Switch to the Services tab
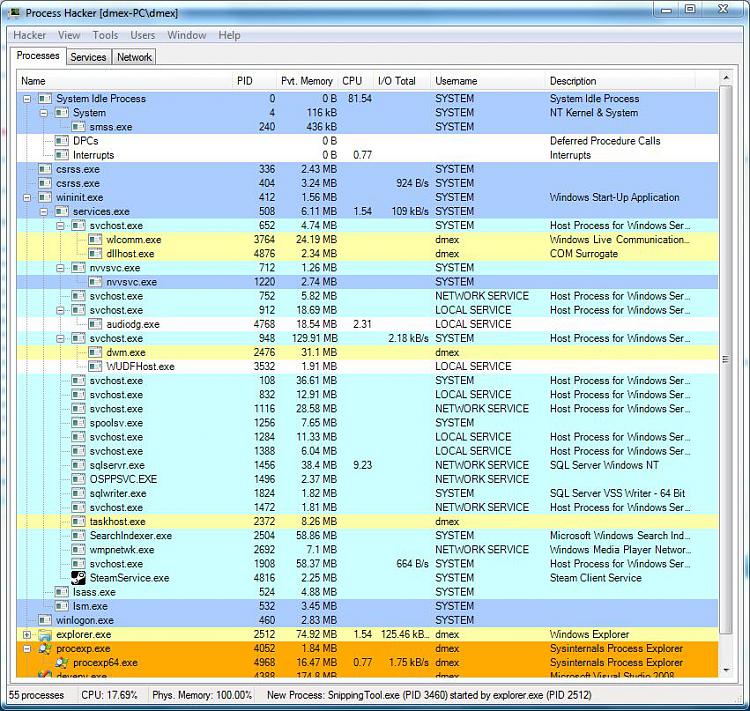 [88, 57]
